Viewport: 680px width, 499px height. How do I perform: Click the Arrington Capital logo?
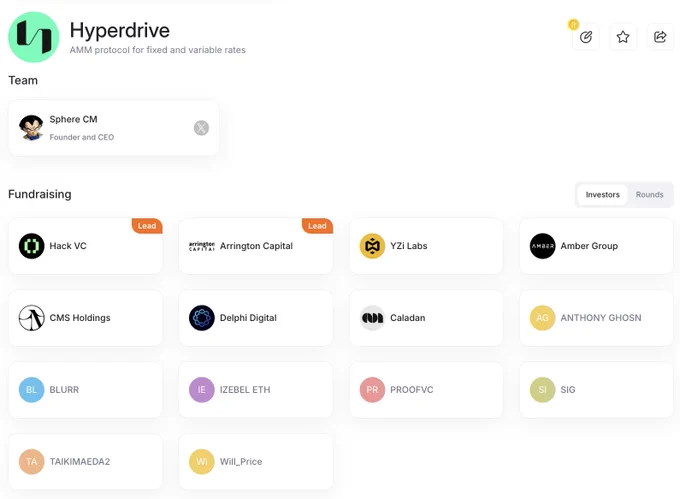coord(202,246)
